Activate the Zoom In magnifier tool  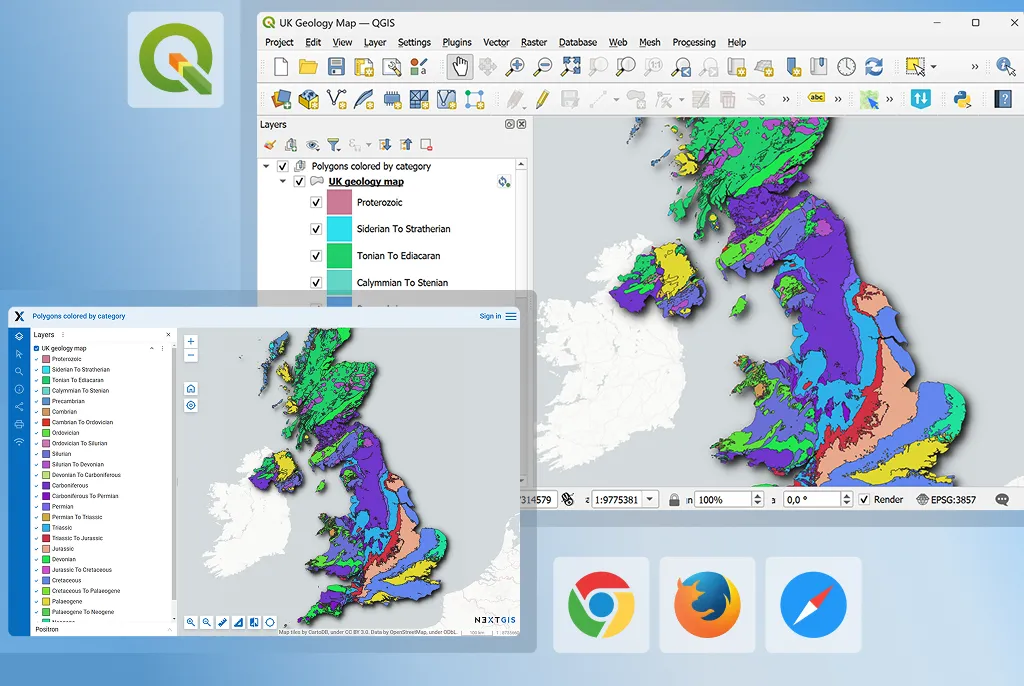(515, 67)
